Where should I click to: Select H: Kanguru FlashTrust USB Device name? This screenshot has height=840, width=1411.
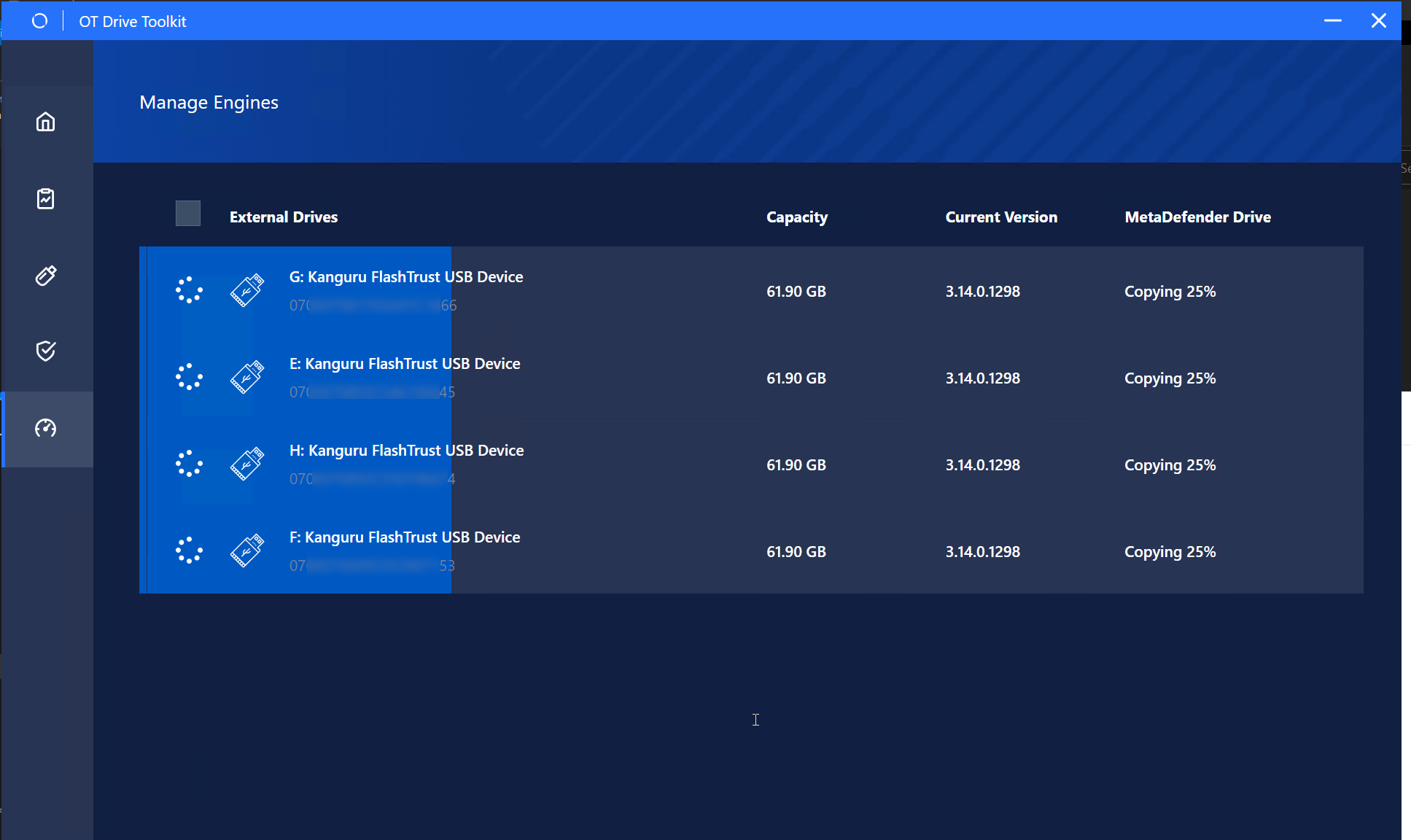407,451
